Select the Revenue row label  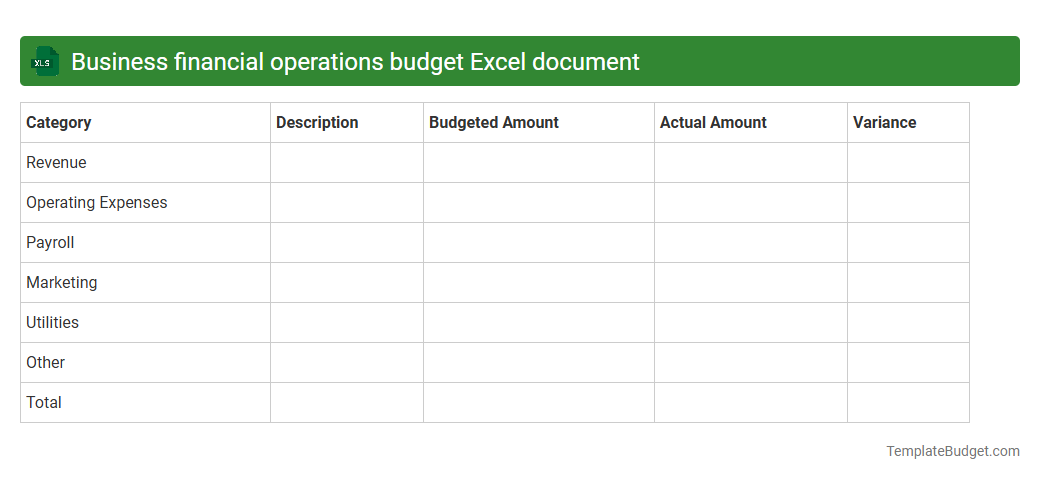[56, 162]
